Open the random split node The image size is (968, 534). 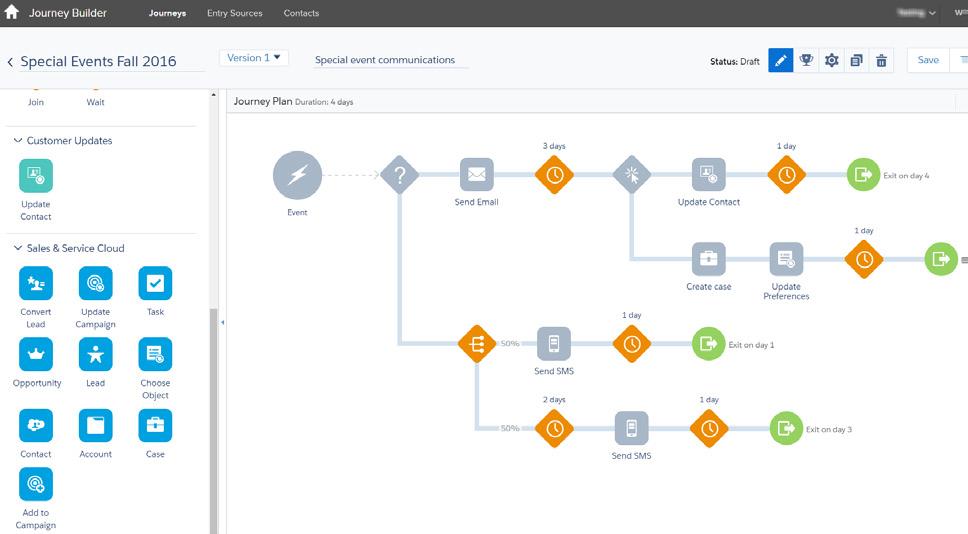click(x=477, y=344)
